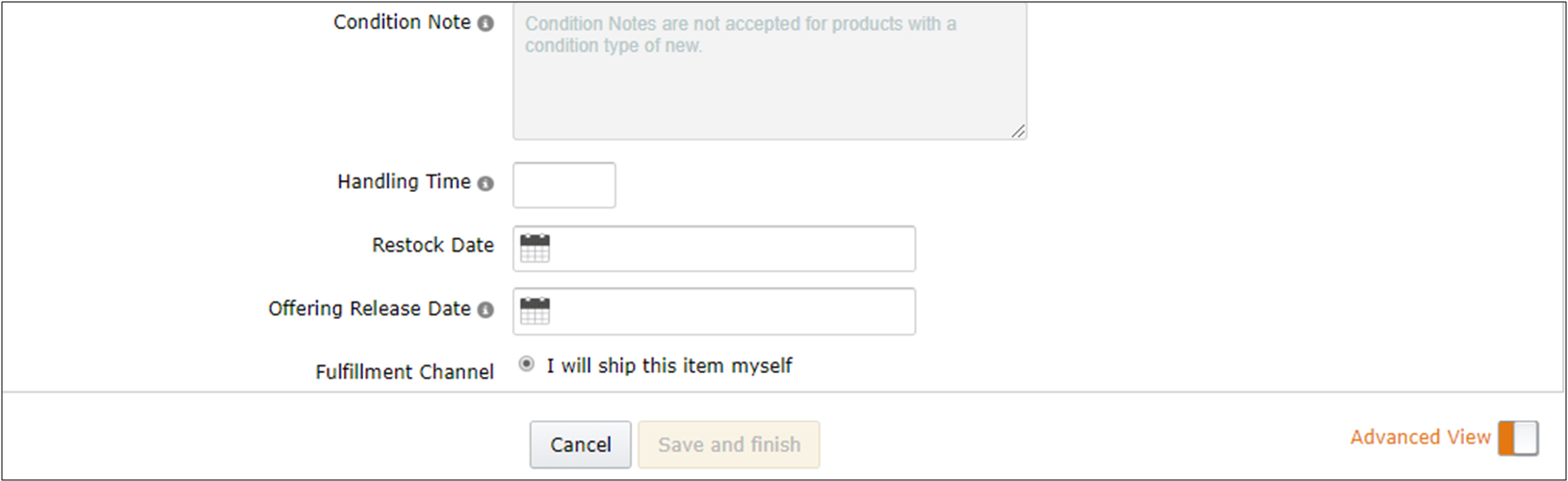This screenshot has height=481, width=1568.
Task: Open the Restock Date calendar icon
Action: pos(535,249)
